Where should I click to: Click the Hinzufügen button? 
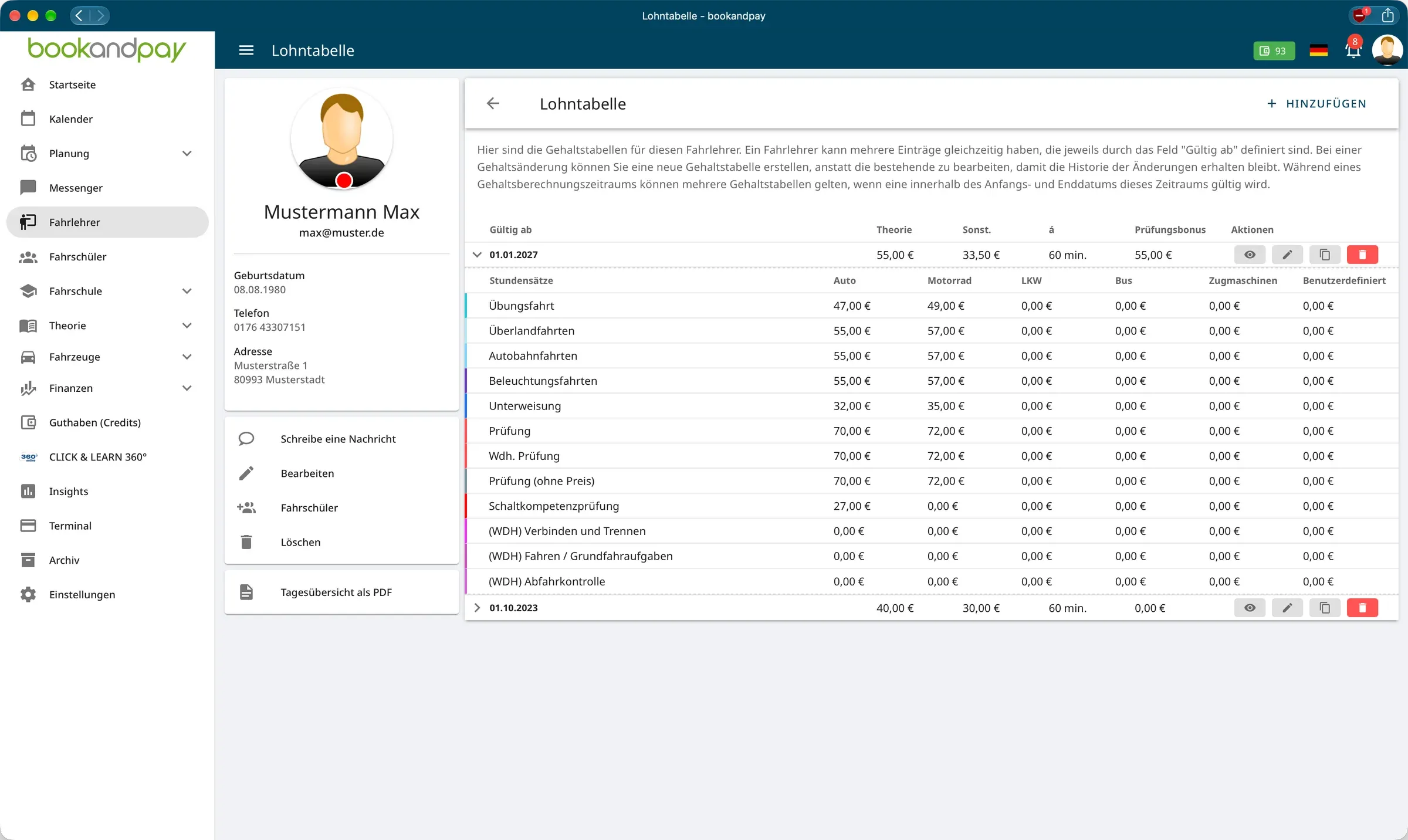1316,104
